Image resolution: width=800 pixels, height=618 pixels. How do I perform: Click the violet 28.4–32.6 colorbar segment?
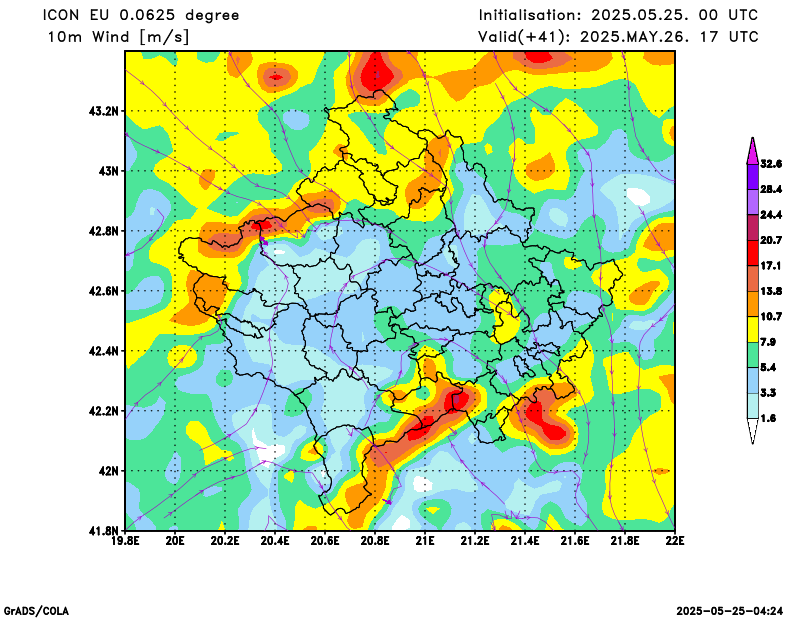coord(753,177)
